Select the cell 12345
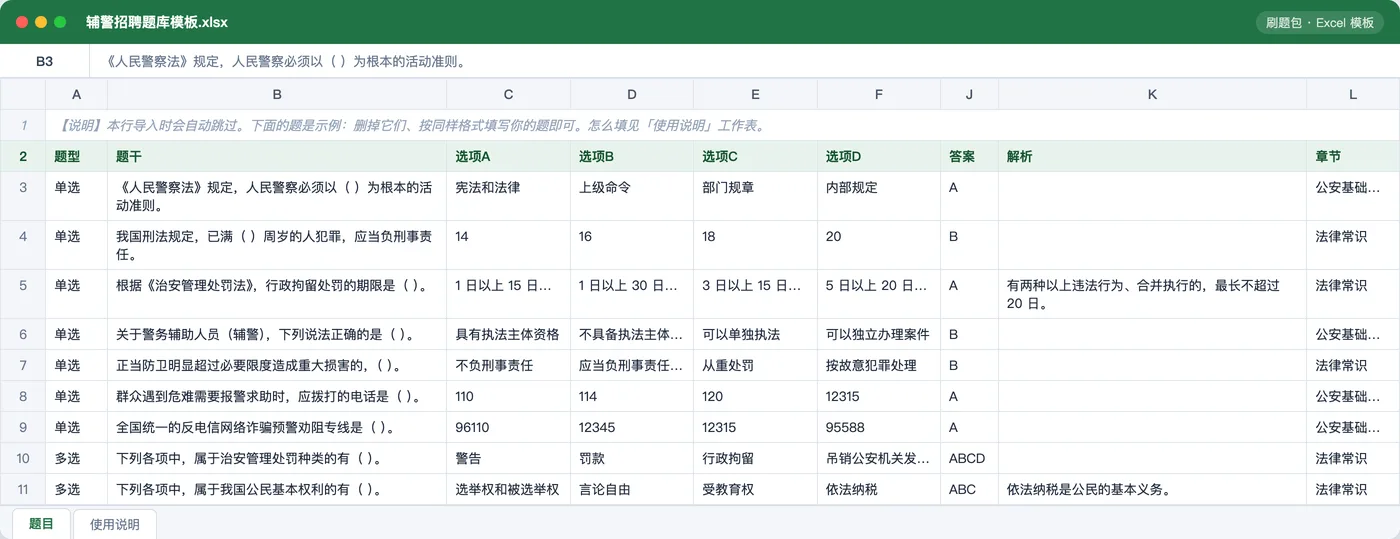This screenshot has height=539, width=1400. pos(632,427)
